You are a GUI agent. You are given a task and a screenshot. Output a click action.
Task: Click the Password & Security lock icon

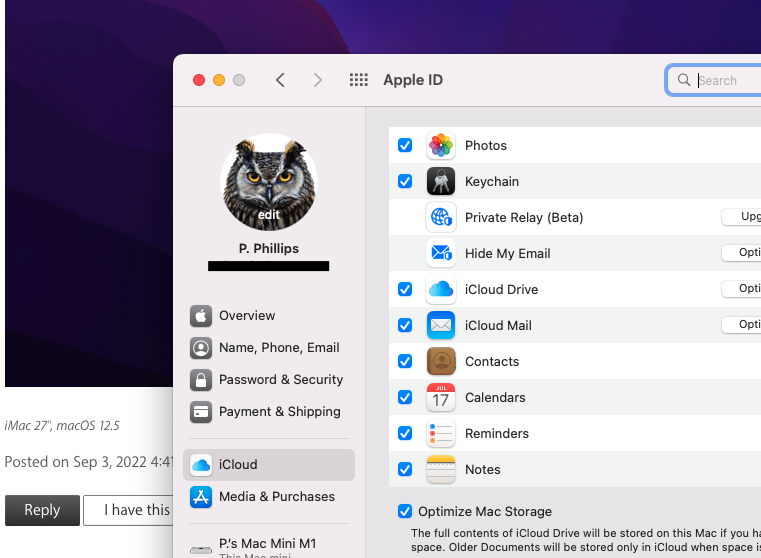click(201, 380)
